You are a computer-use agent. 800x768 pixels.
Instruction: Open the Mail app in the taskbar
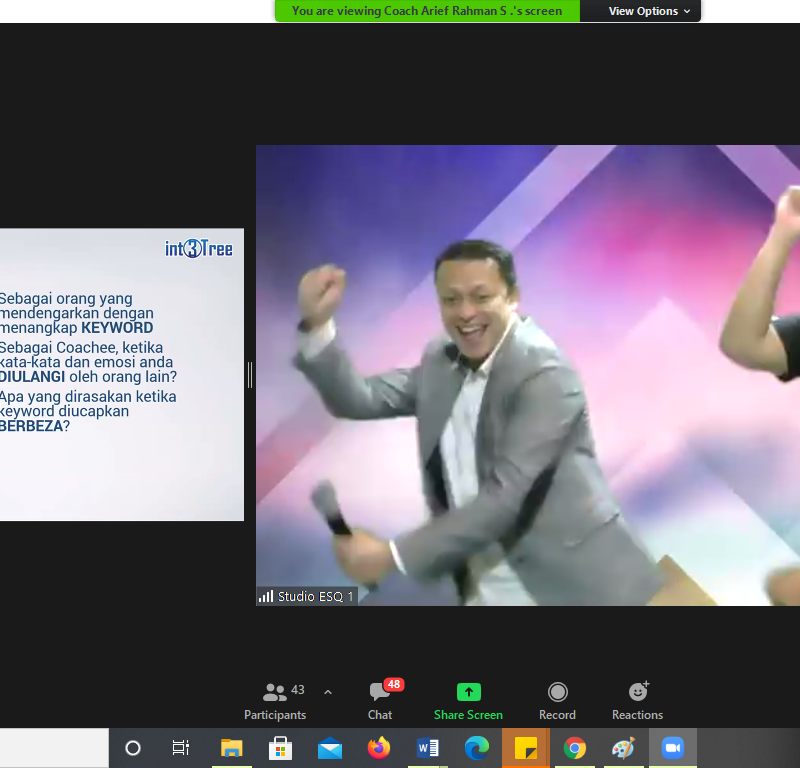329,748
